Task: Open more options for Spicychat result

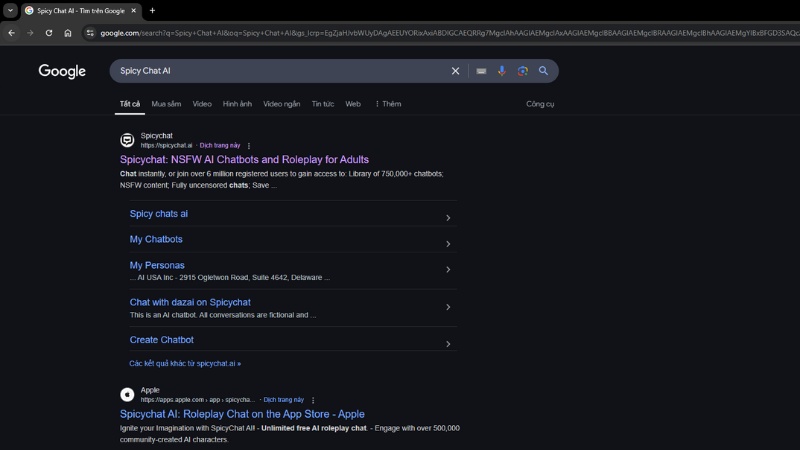Action: [x=249, y=146]
